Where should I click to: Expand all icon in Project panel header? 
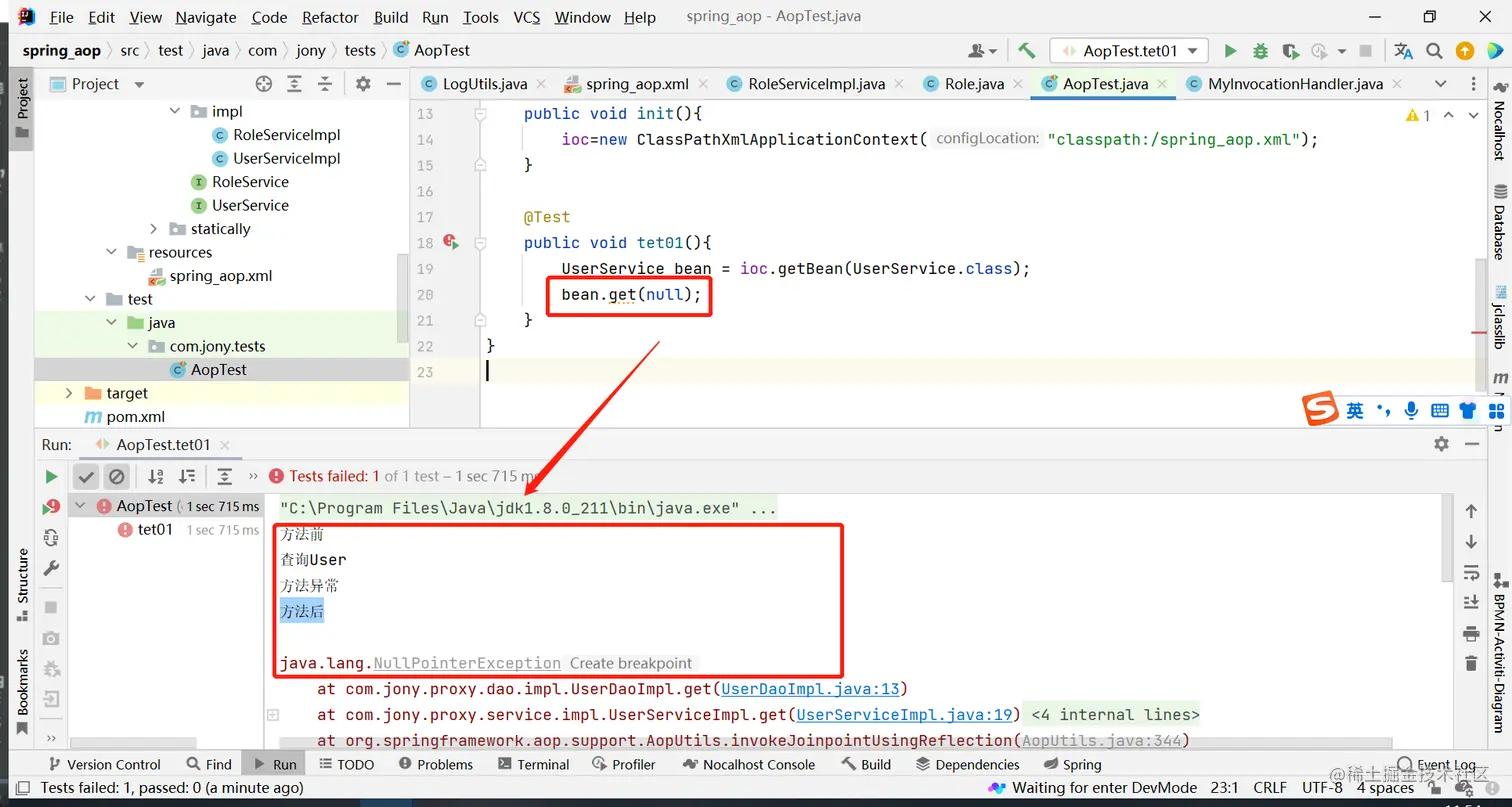point(295,84)
